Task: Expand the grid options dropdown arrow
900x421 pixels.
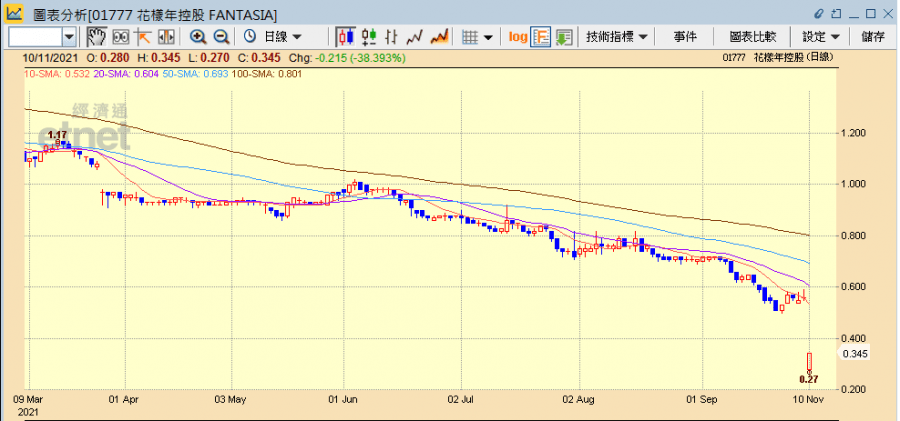Action: (488, 37)
